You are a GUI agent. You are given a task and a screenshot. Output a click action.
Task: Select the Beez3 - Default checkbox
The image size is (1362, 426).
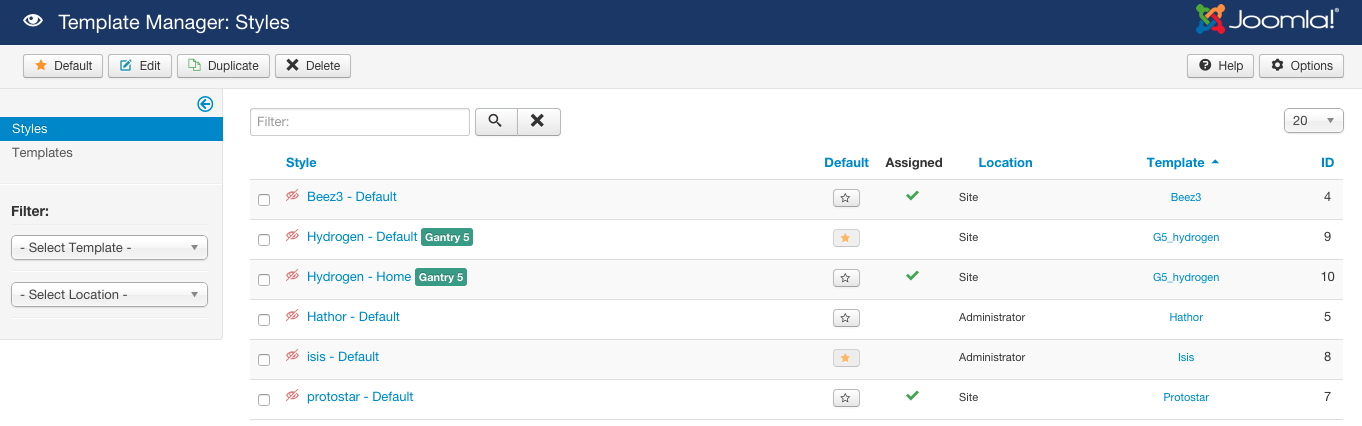pos(264,200)
